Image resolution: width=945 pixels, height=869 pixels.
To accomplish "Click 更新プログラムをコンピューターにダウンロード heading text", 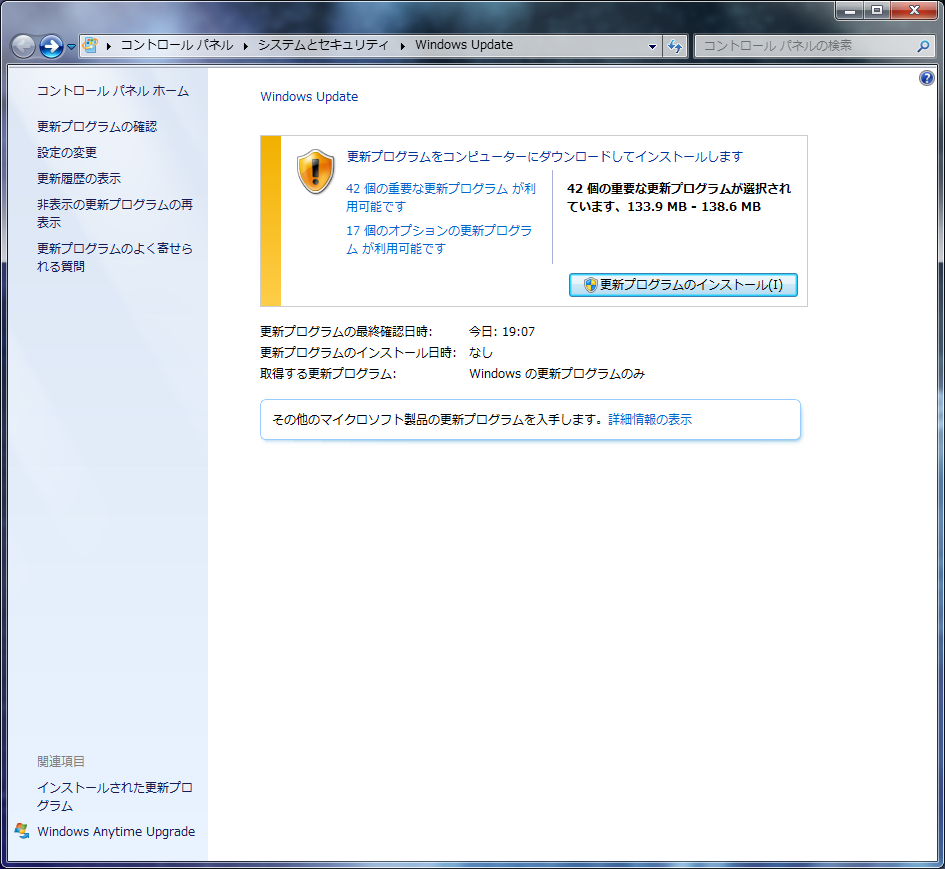I will 545,157.
